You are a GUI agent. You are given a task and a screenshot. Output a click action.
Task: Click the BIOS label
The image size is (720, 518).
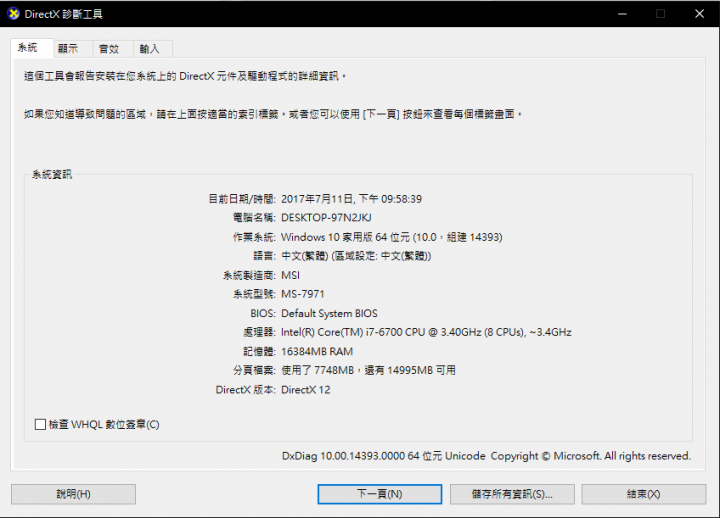click(263, 313)
